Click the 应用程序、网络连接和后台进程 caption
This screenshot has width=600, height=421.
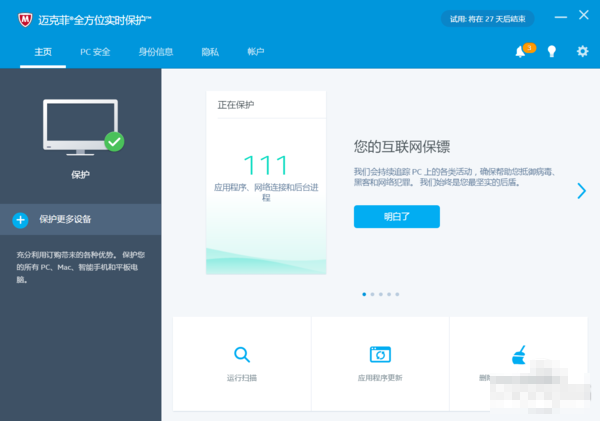[x=266, y=192]
